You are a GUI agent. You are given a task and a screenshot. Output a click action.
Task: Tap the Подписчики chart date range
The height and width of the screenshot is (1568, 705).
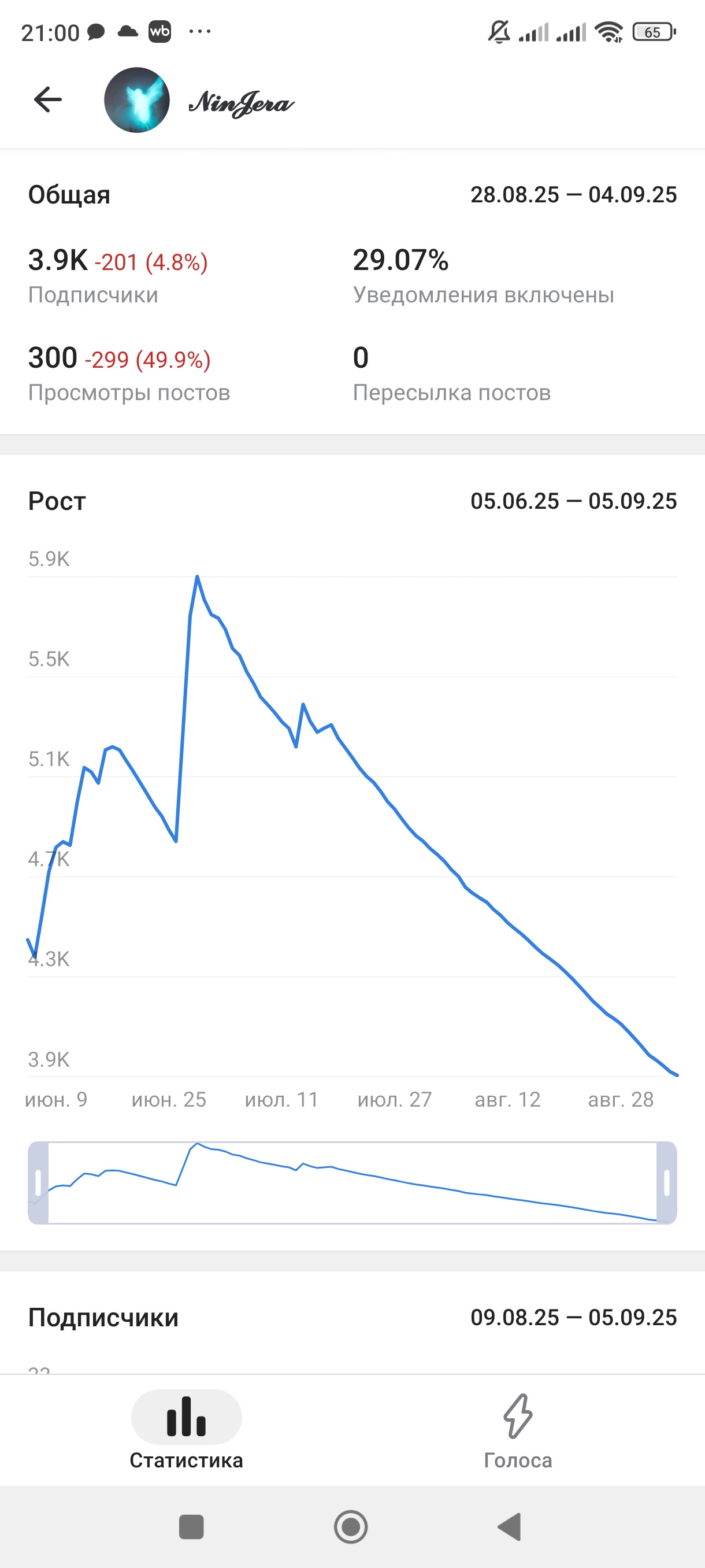(573, 1317)
